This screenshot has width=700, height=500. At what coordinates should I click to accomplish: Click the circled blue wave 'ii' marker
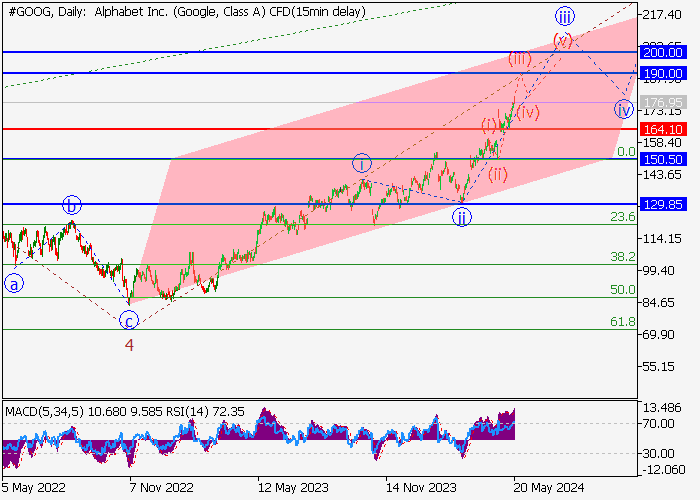[x=462, y=217]
